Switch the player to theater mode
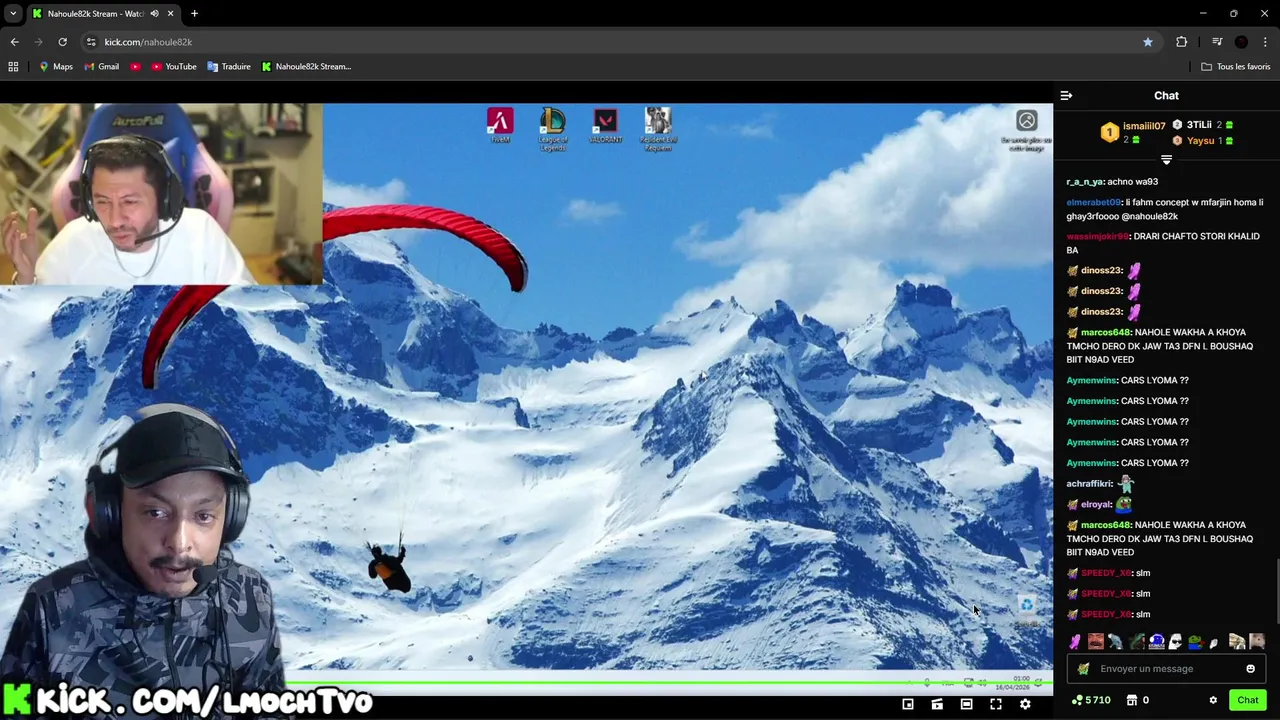Image resolution: width=1280 pixels, height=720 pixels. (966, 704)
